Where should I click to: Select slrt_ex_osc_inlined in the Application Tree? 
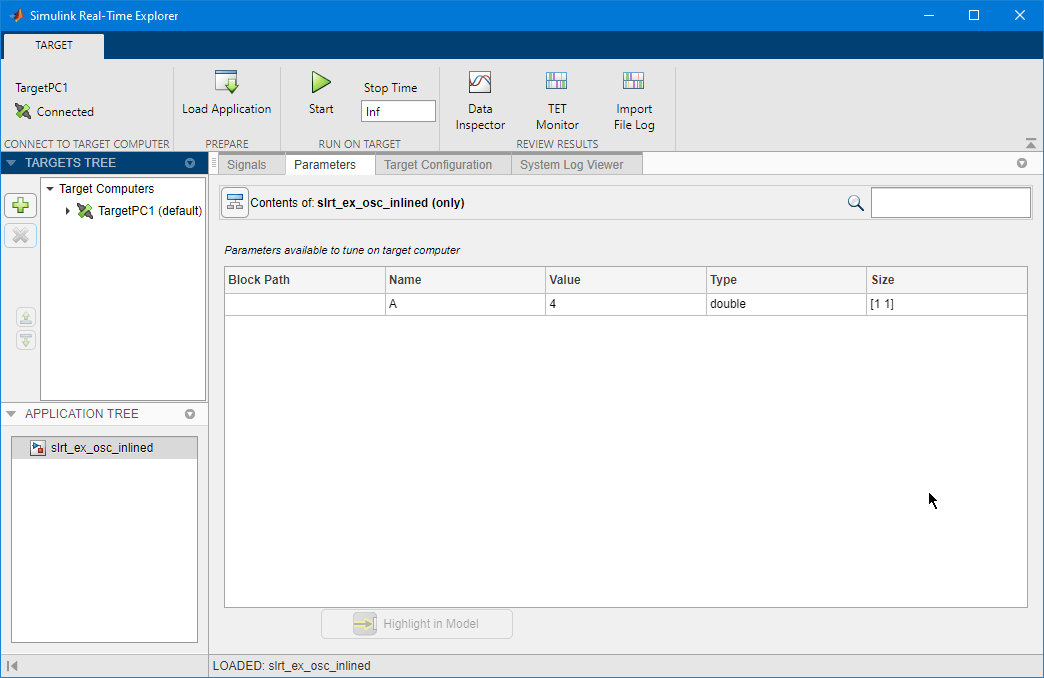(105, 448)
